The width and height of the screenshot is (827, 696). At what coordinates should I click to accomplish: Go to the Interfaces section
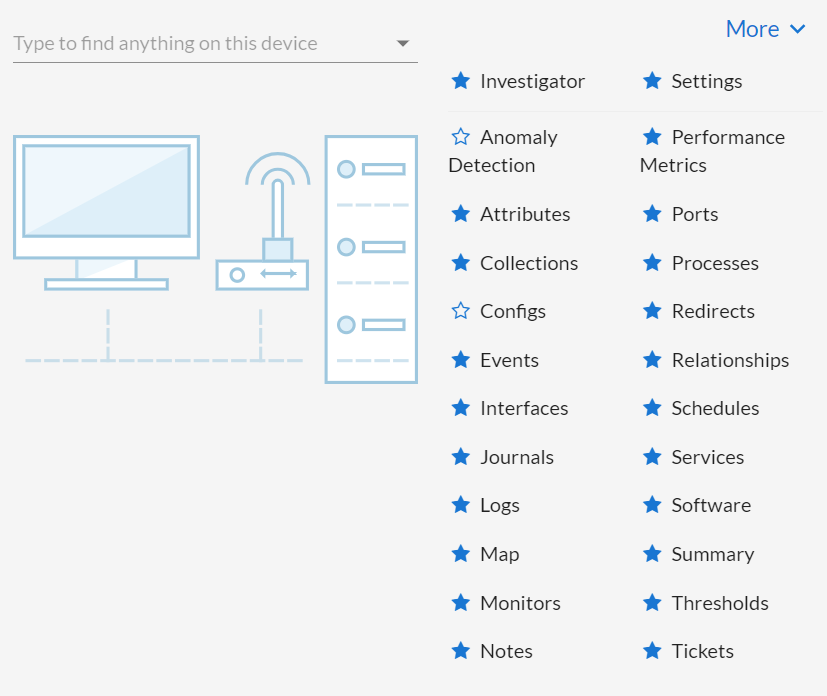[x=523, y=408]
